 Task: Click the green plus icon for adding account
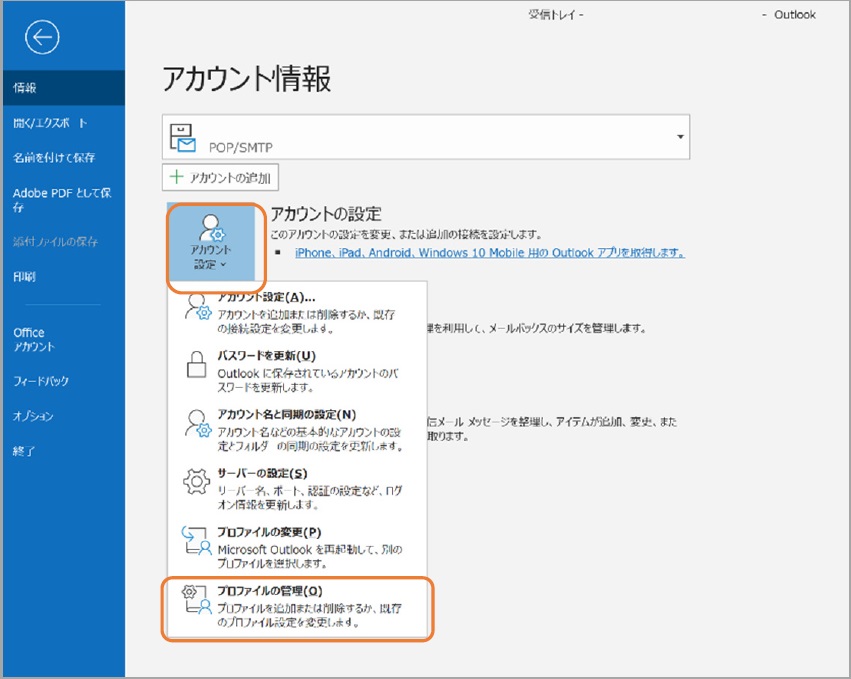(x=176, y=177)
